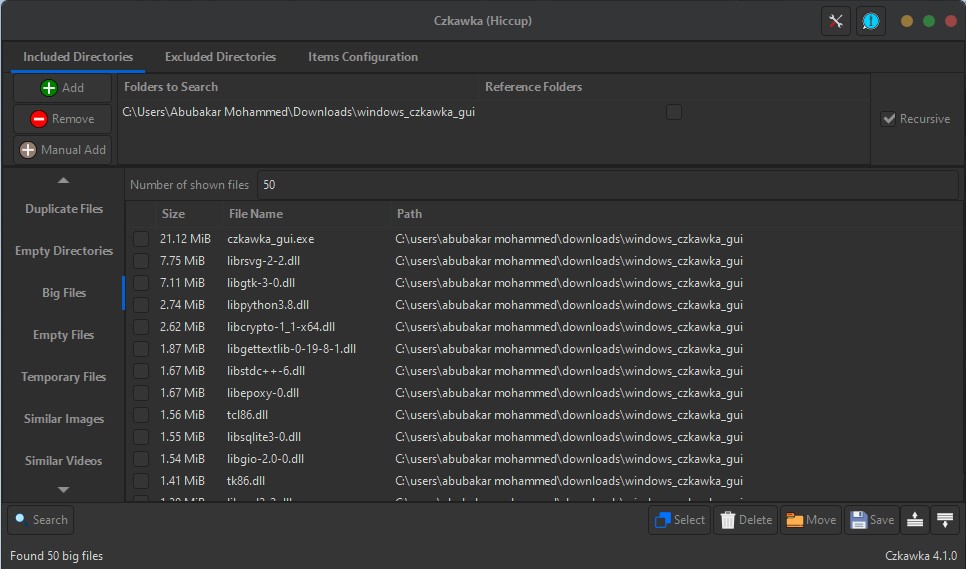Image resolution: width=966 pixels, height=569 pixels.
Task: Toggle bottom panel with the rightmost arrow icon
Action: [944, 520]
